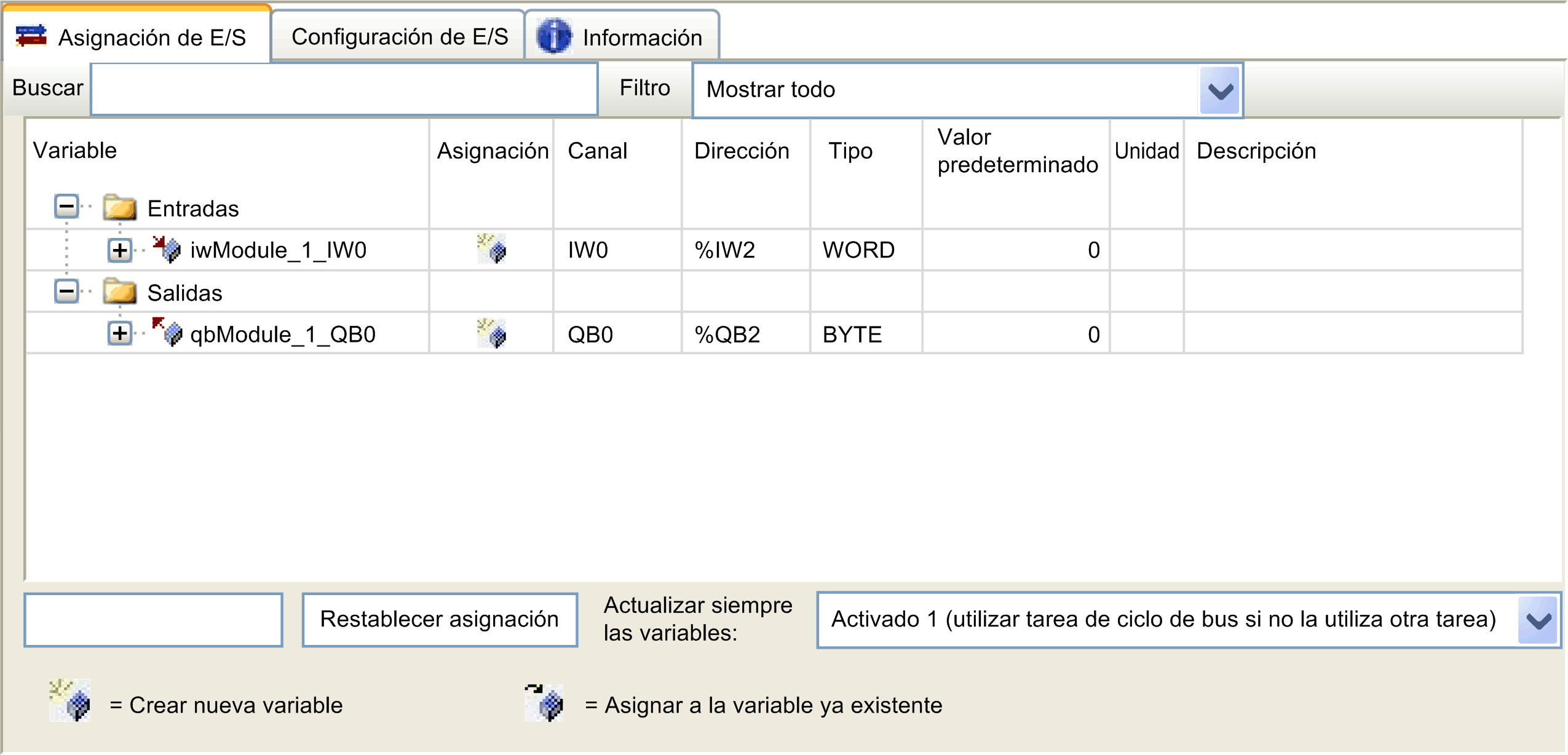Click the Asignación de E/S tab icon
The width and height of the screenshot is (1568, 755).
click(31, 37)
